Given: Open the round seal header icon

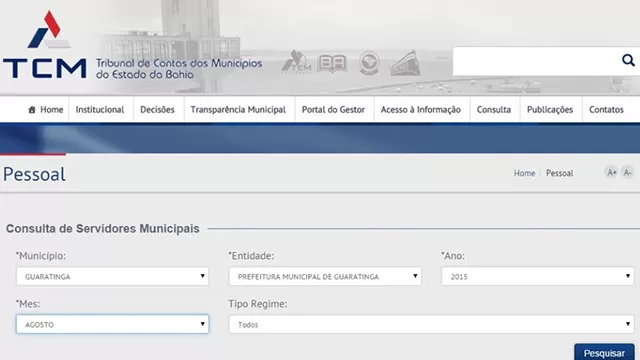Looking at the screenshot, I should click(x=369, y=62).
